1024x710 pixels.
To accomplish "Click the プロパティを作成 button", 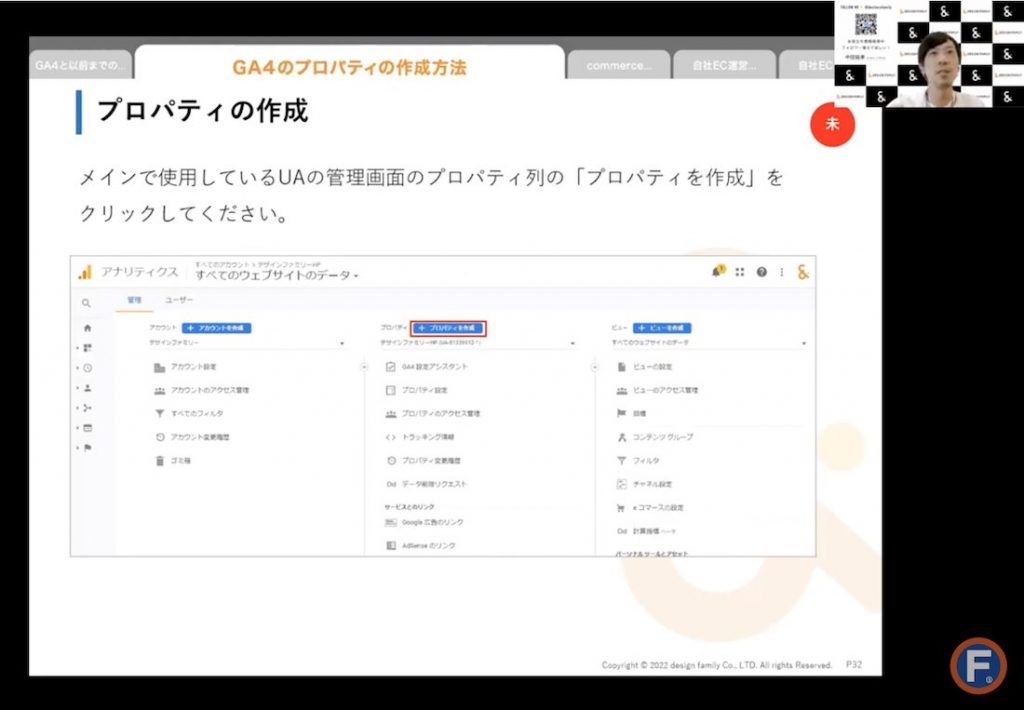I will pyautogui.click(x=446, y=327).
